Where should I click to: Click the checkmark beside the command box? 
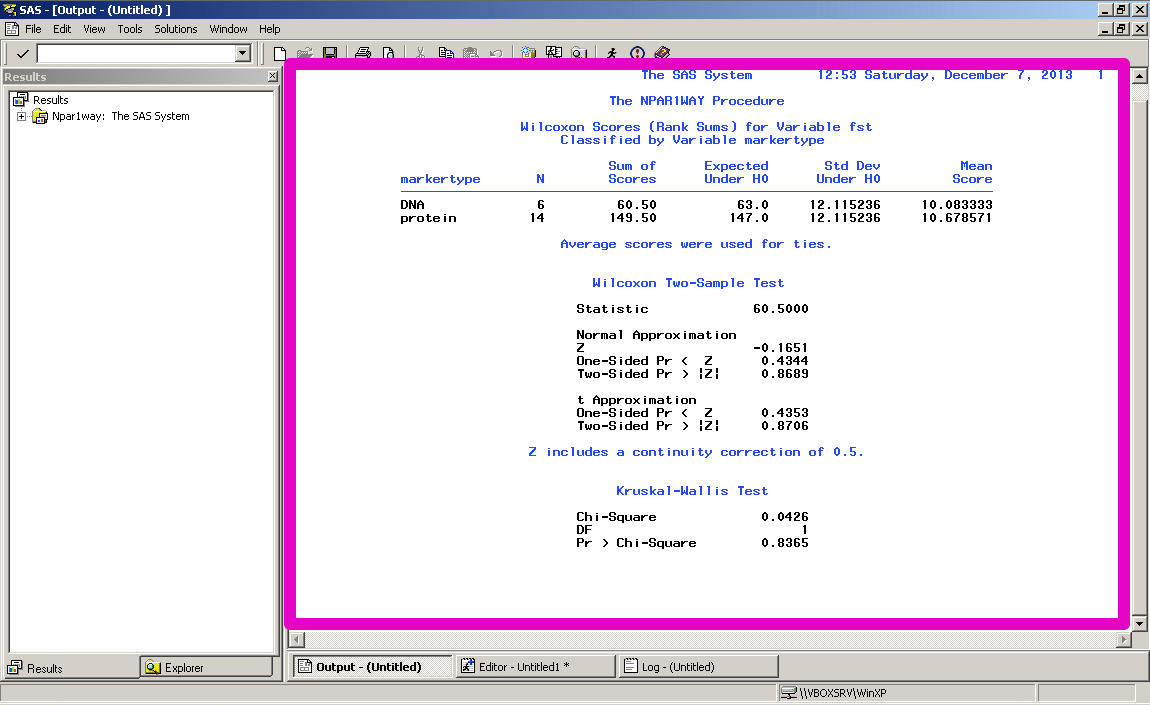[22, 53]
